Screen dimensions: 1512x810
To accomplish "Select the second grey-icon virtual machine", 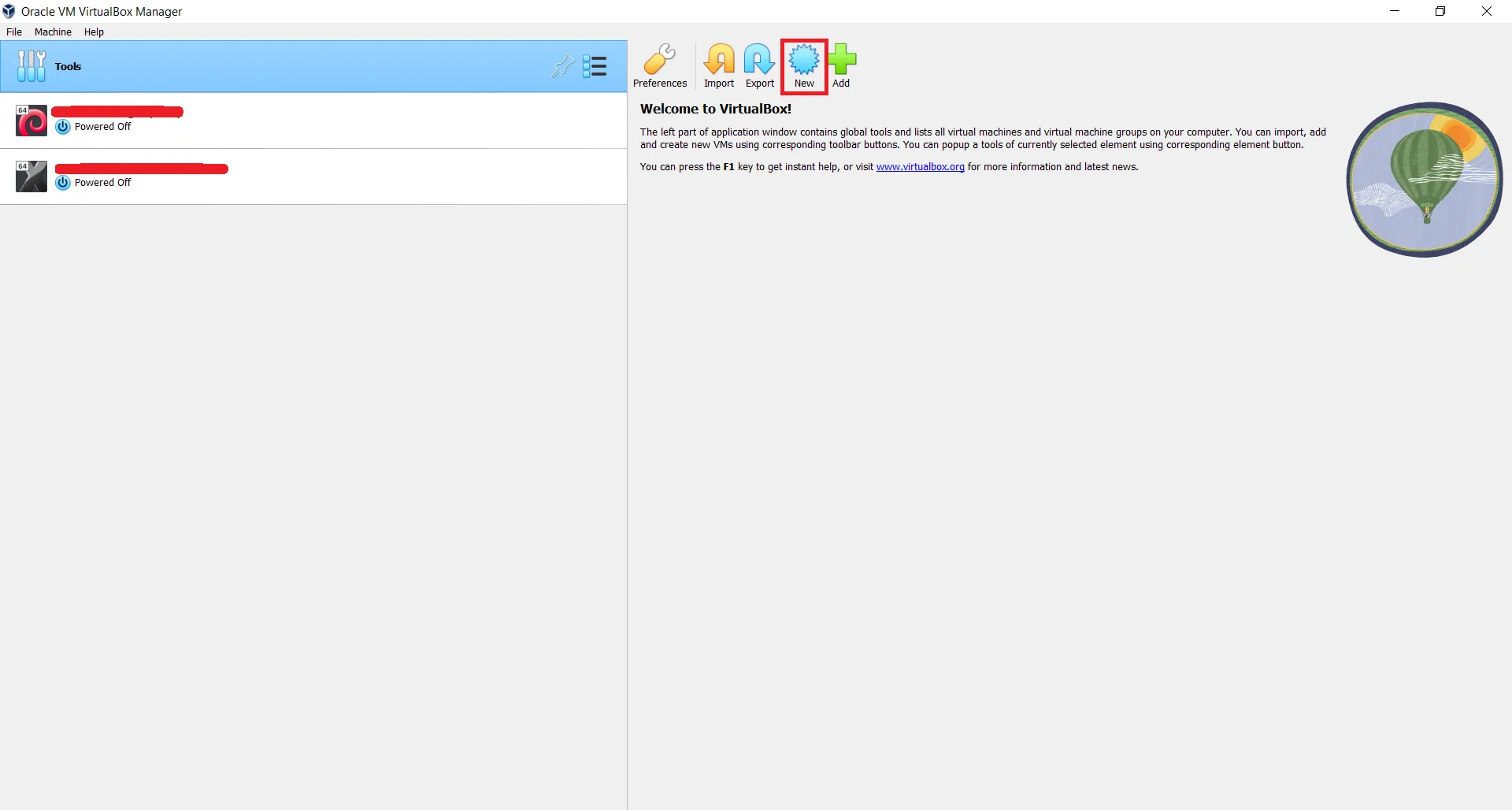I will [313, 176].
